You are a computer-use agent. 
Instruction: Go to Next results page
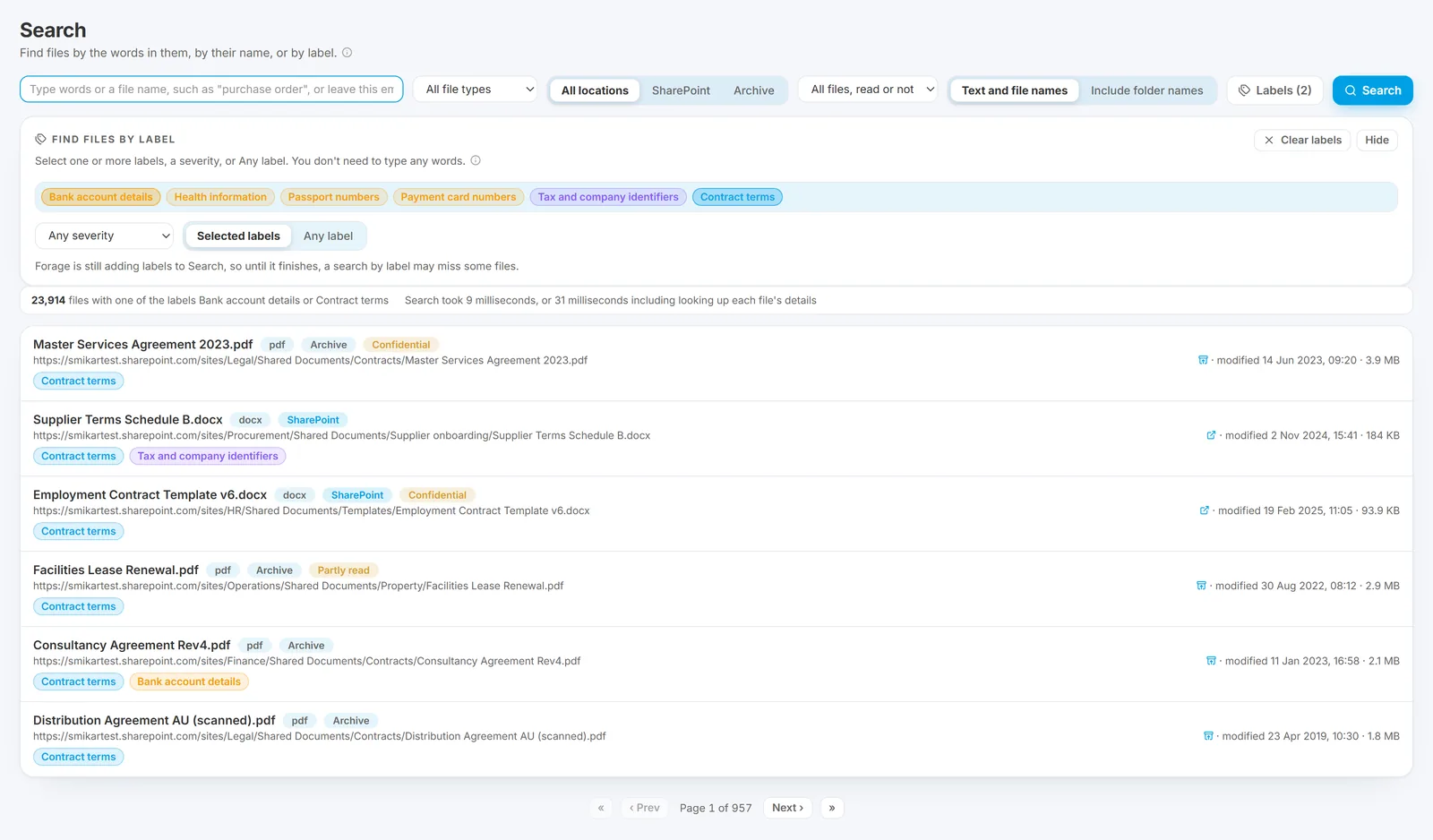coord(788,808)
